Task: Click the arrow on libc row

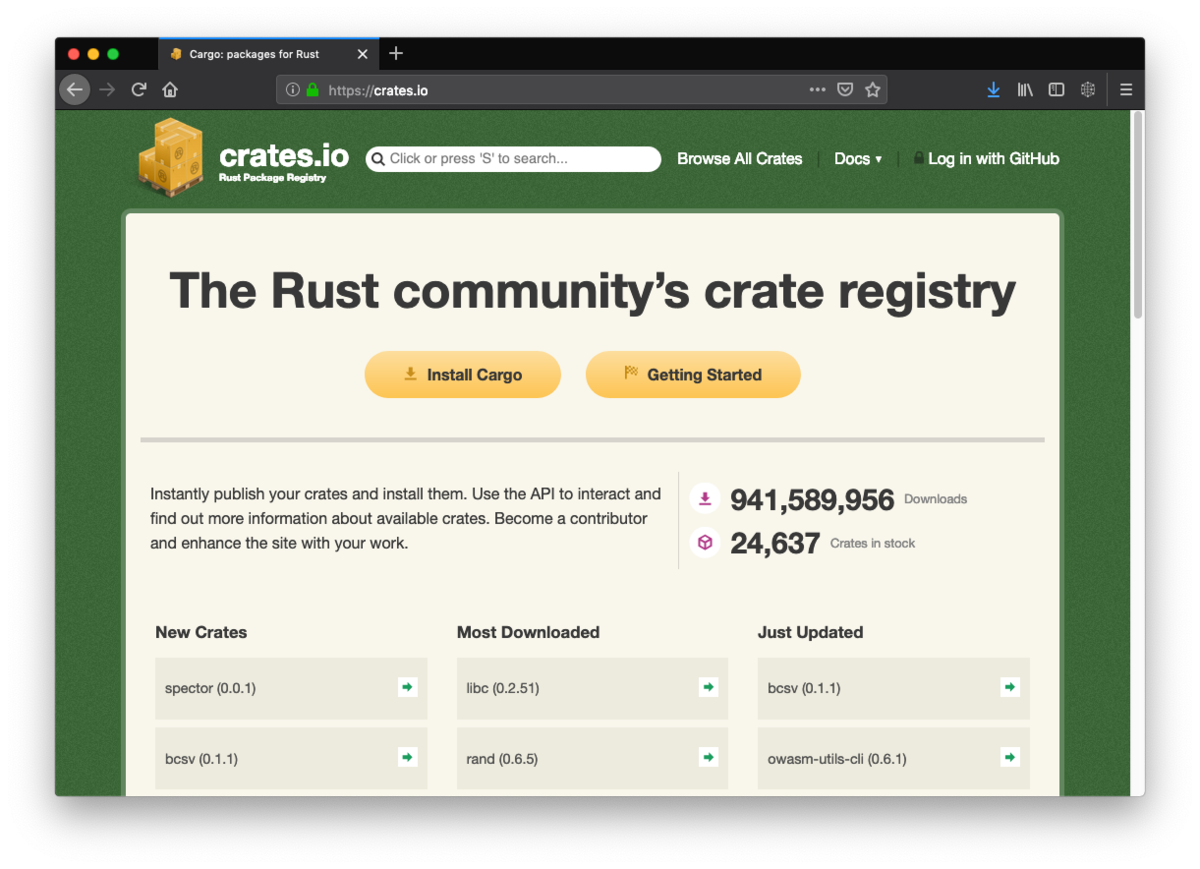Action: pyautogui.click(x=708, y=687)
